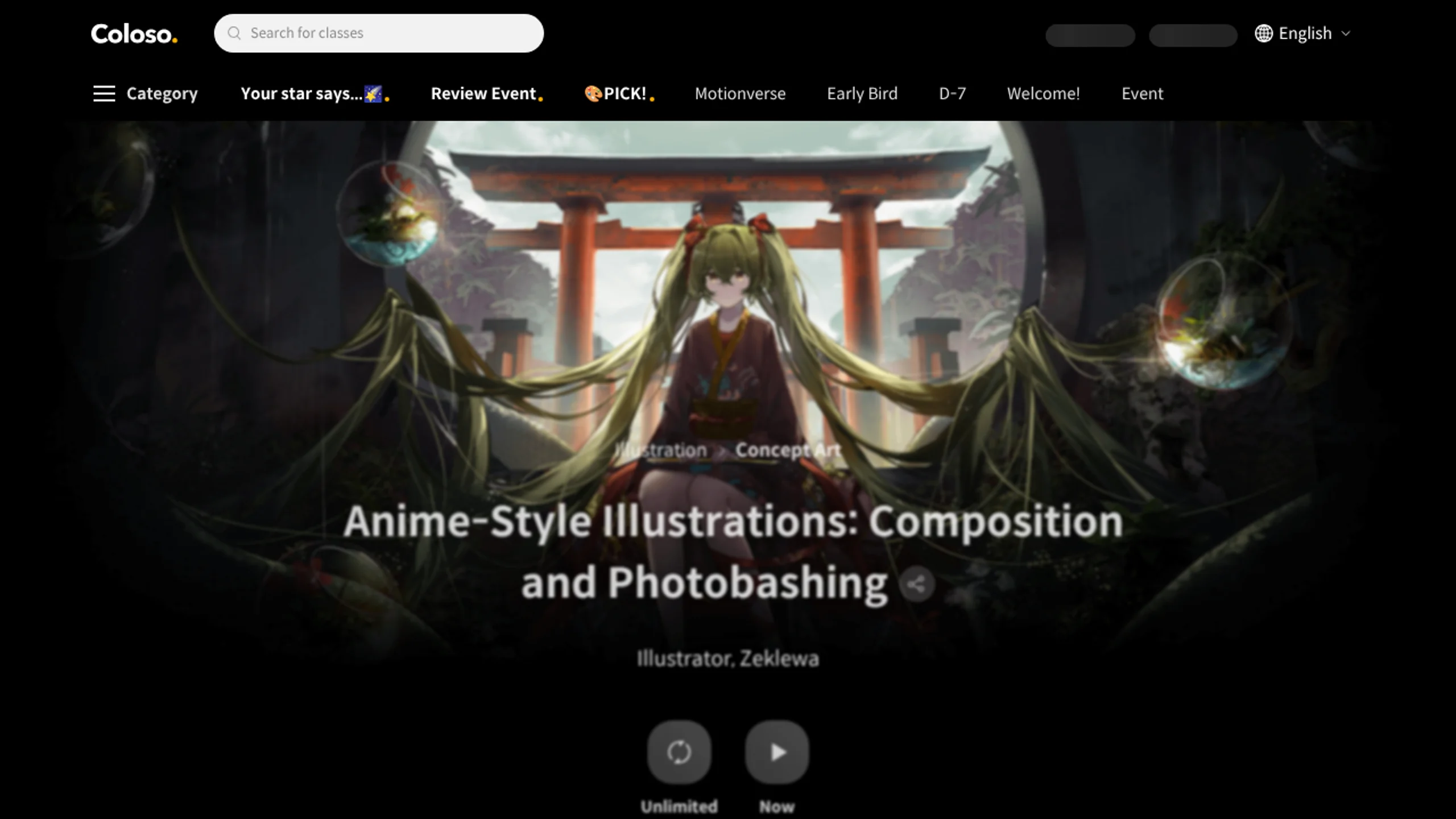The image size is (1456, 819).
Task: Click the second dark header button placeholder
Action: 1193,35
